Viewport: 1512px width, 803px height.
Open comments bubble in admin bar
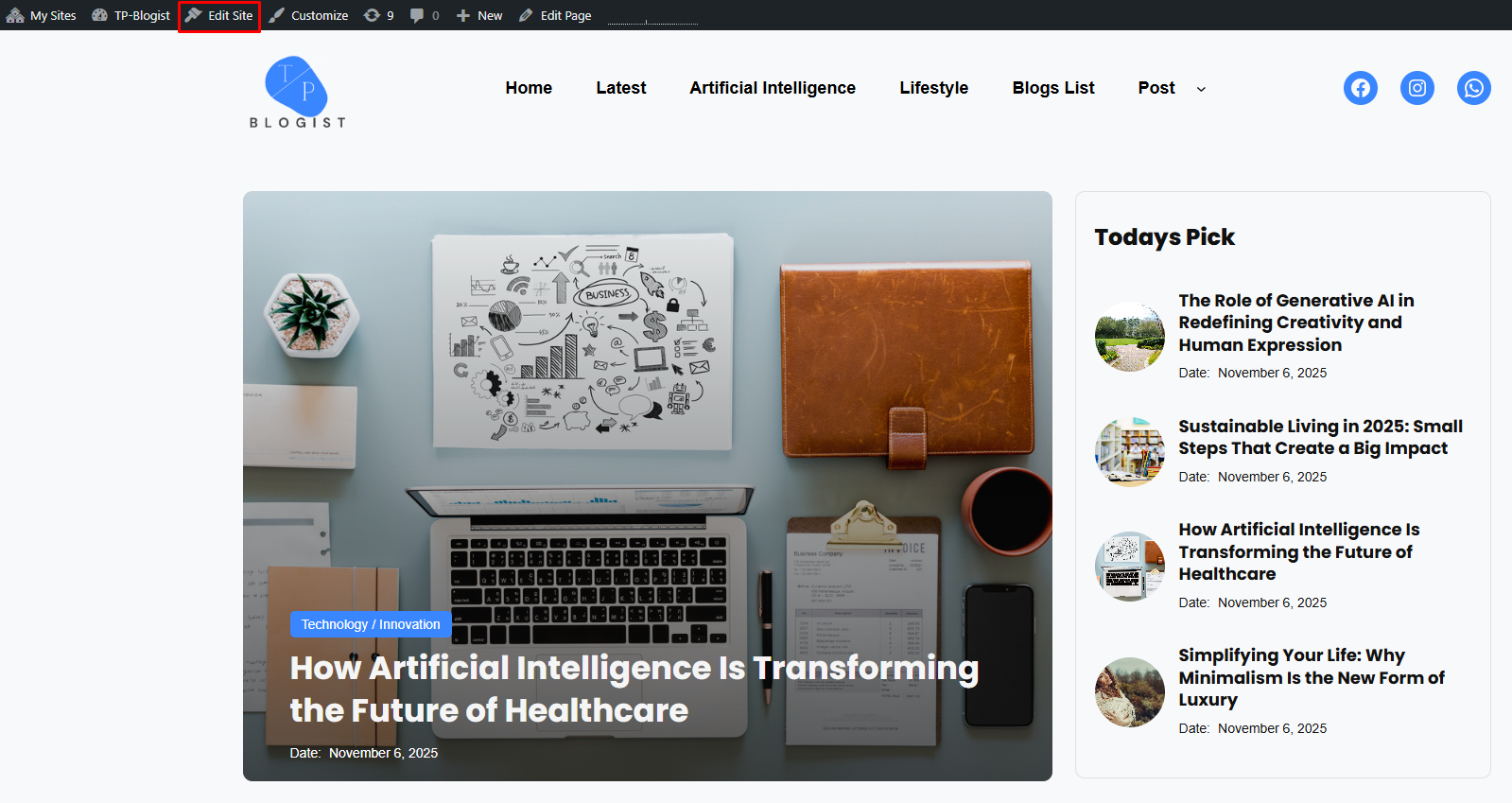pyautogui.click(x=425, y=15)
